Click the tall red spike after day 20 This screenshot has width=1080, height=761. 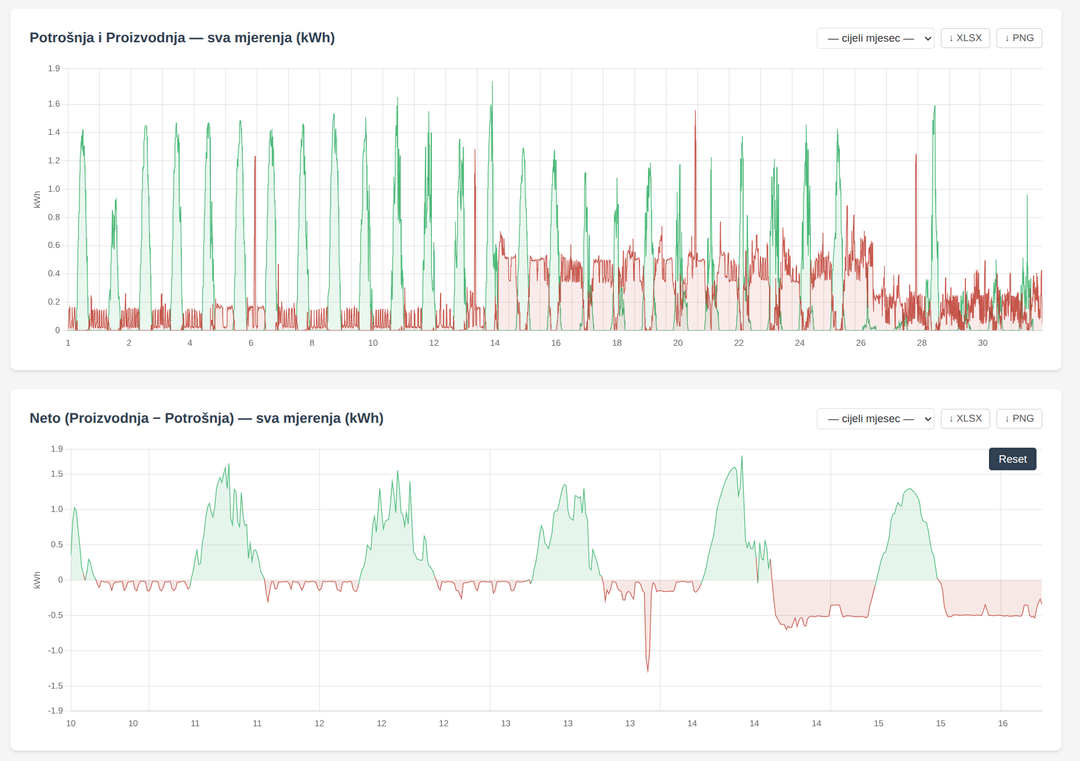(695, 114)
